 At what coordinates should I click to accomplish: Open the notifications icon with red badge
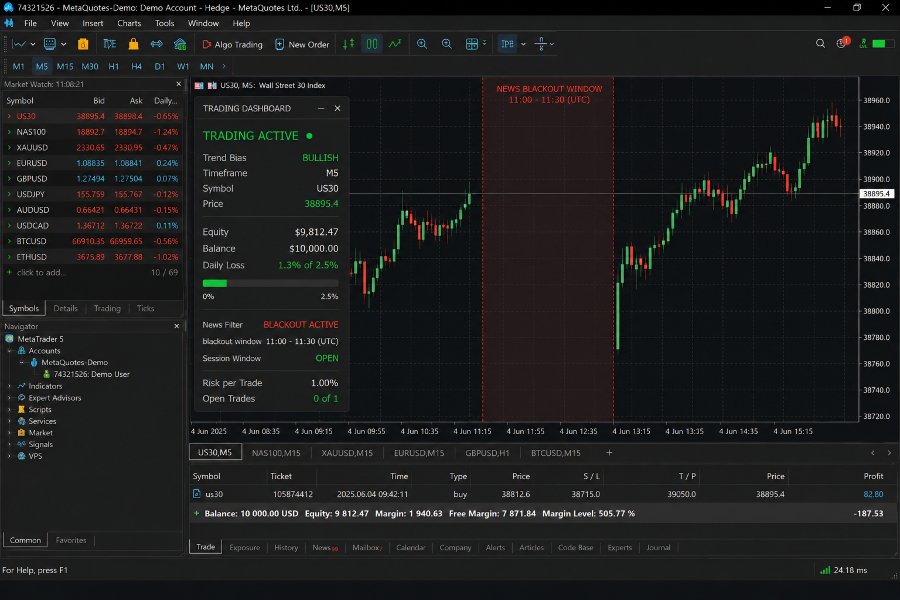pyautogui.click(x=842, y=43)
